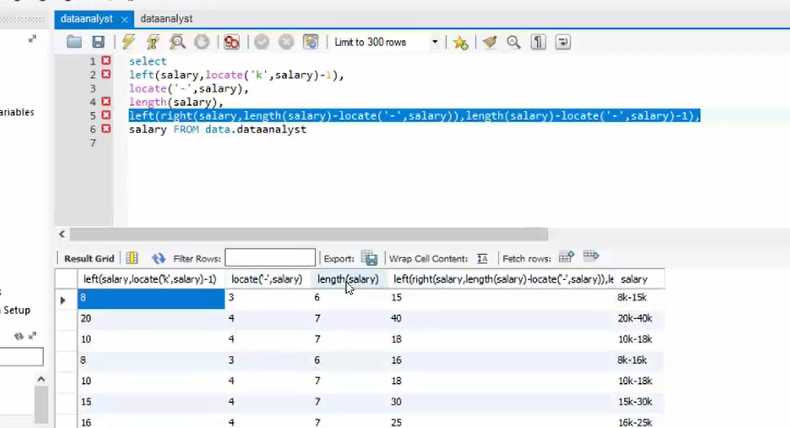This screenshot has height=428, width=790.
Task: Switch to the first dataanalyst tab
Action: coord(86,19)
